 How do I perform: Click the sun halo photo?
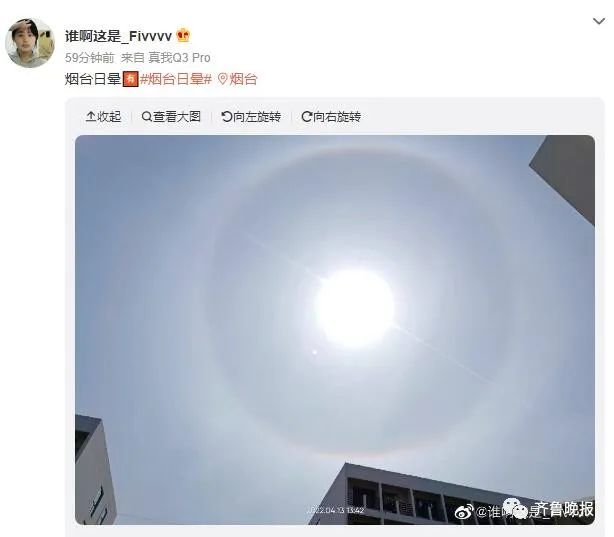[335, 330]
